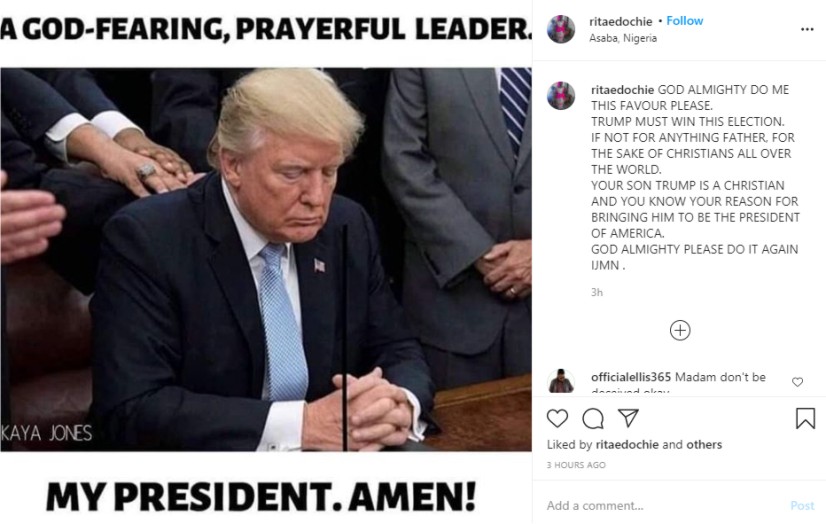Open comments via speech bubble icon

[593, 419]
